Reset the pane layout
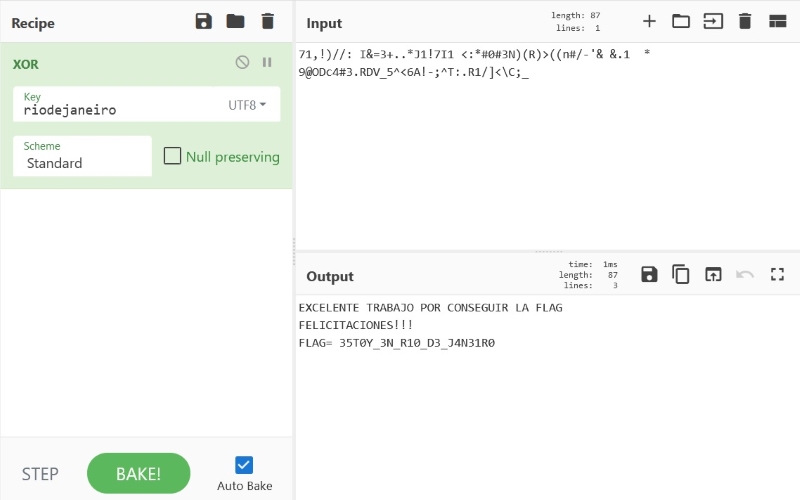Screen dimensions: 800x500 pyautogui.click(x=778, y=21)
